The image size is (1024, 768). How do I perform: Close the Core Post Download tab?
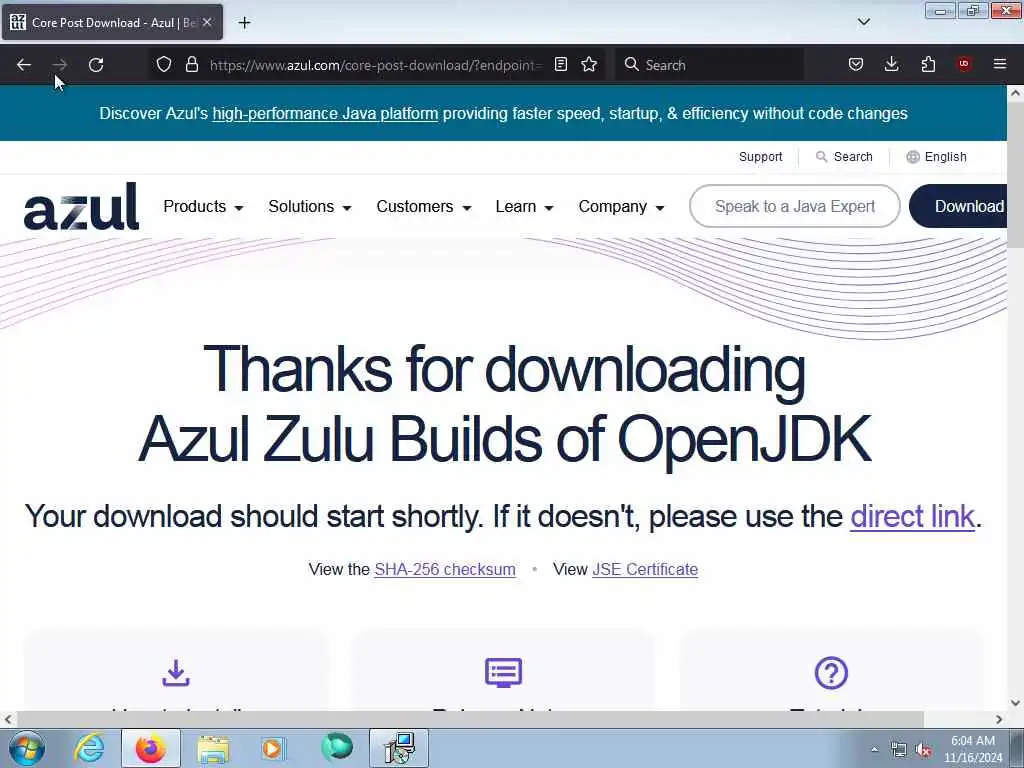click(x=207, y=22)
